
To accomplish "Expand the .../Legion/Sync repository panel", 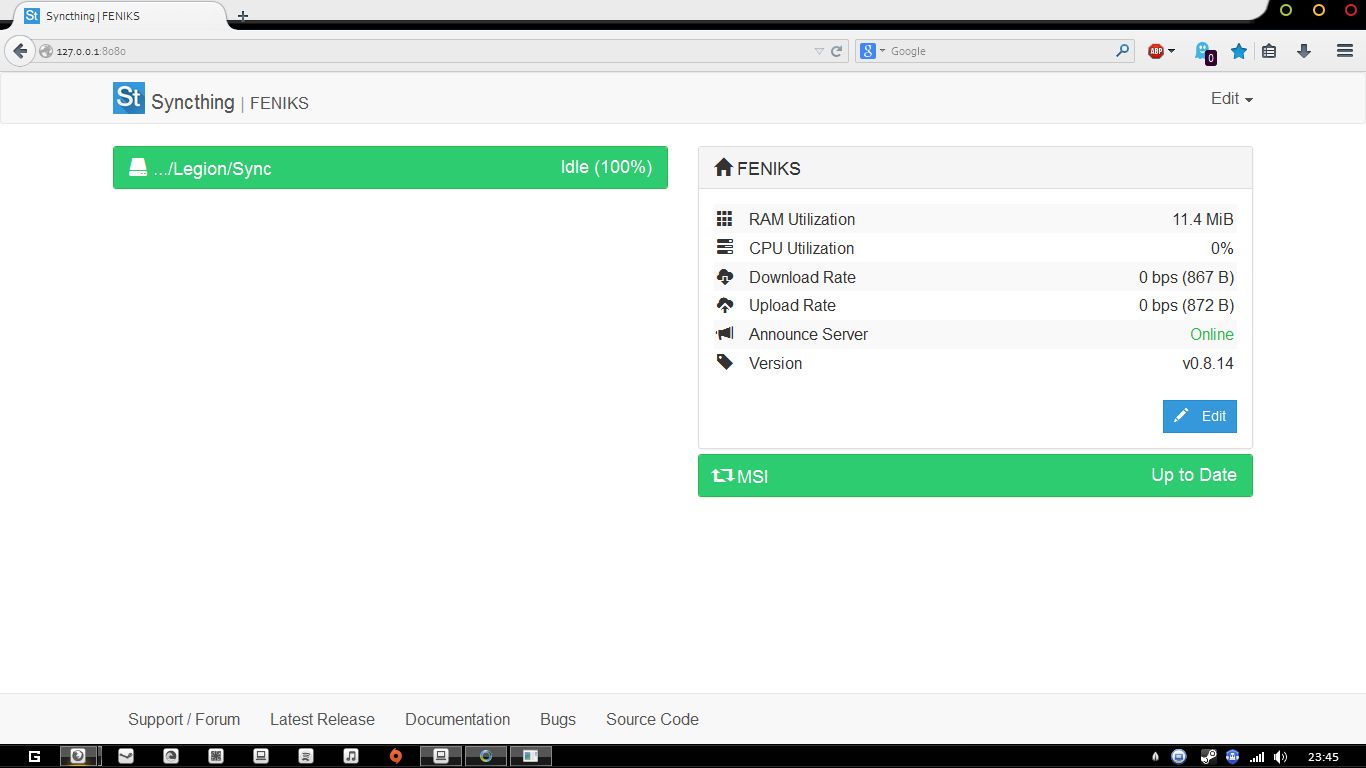I will tap(390, 168).
